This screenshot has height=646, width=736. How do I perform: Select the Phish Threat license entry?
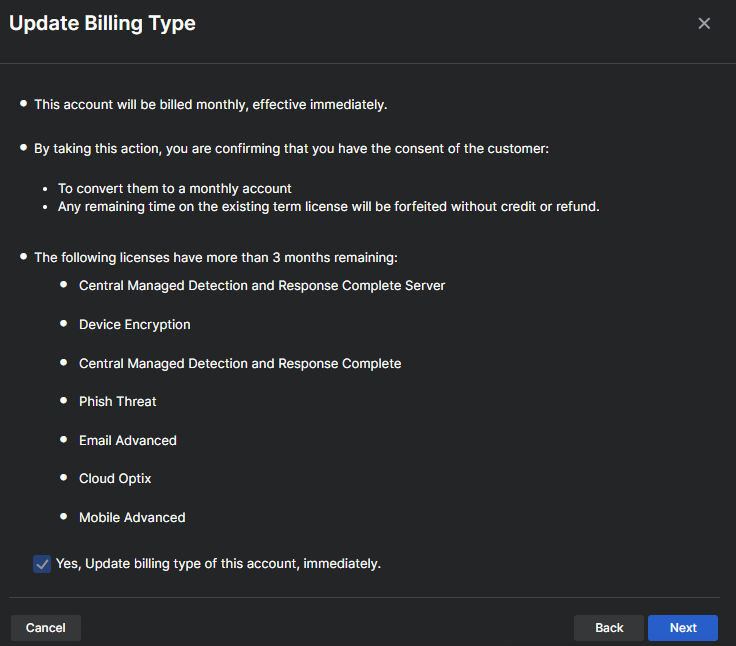(x=118, y=402)
